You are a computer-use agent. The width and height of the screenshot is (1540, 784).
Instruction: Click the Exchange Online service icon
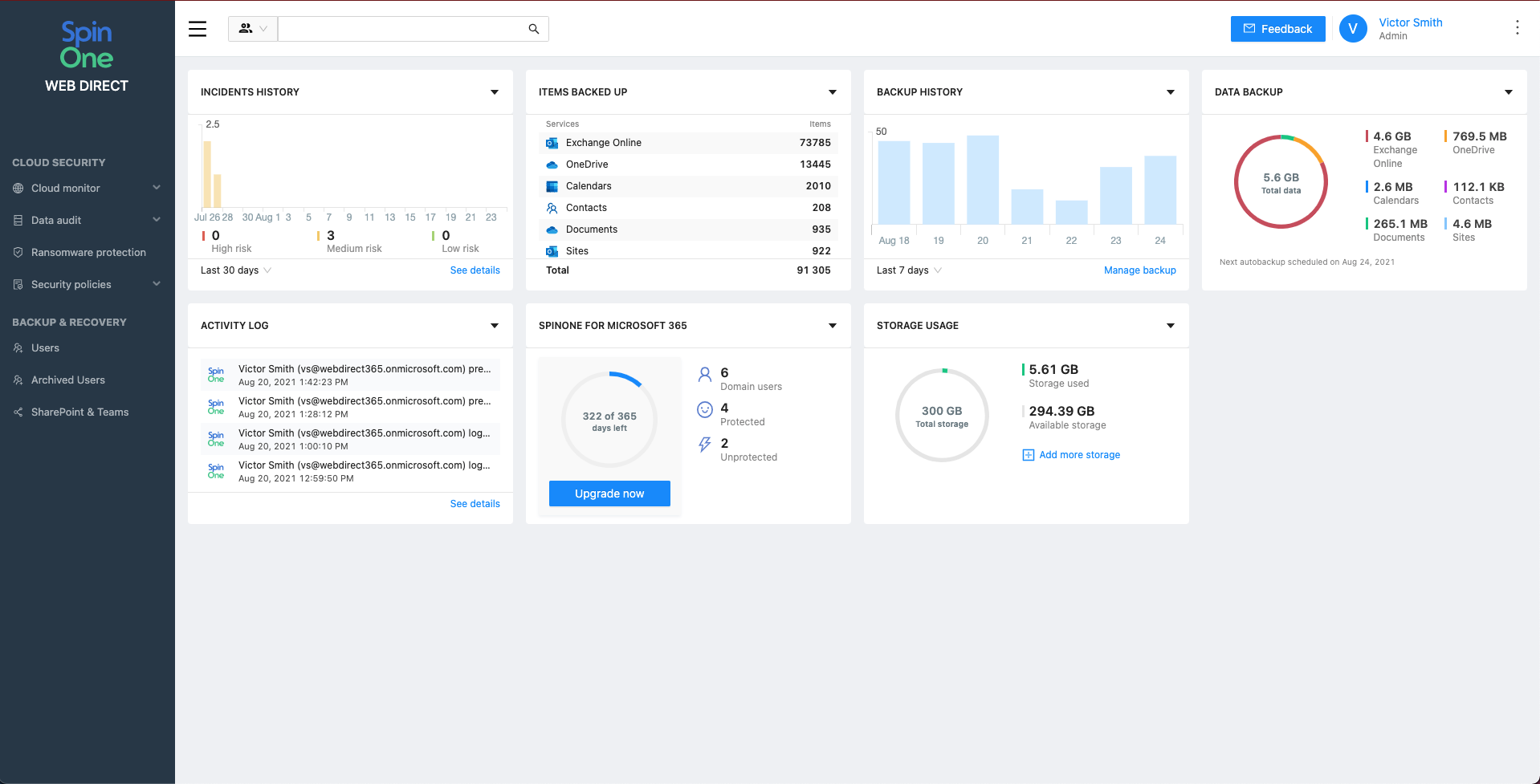pos(552,143)
